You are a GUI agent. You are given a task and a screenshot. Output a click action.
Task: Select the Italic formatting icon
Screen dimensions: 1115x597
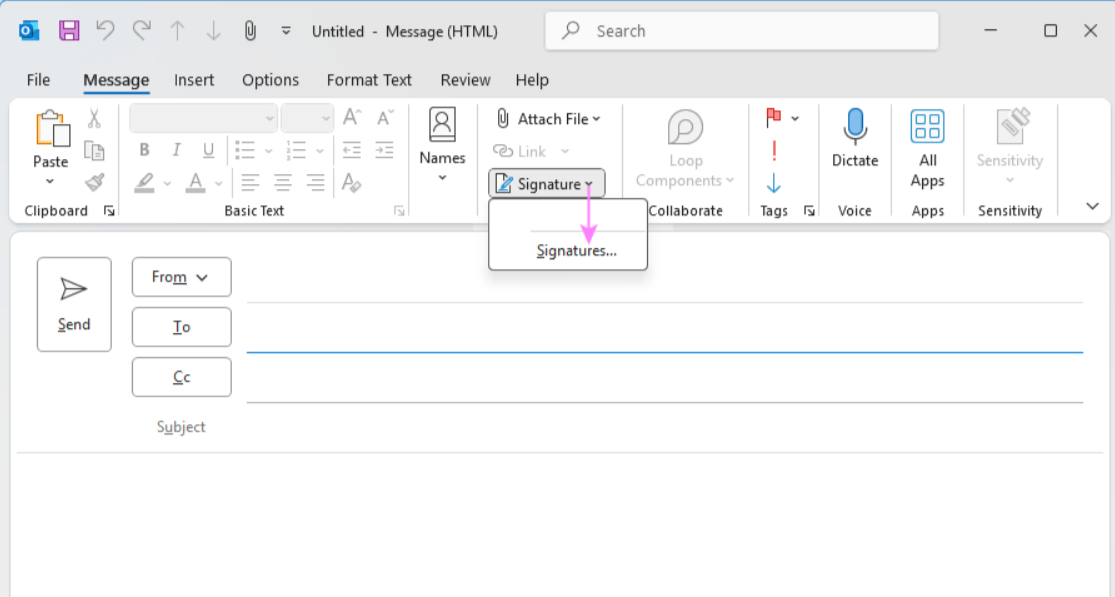[176, 150]
